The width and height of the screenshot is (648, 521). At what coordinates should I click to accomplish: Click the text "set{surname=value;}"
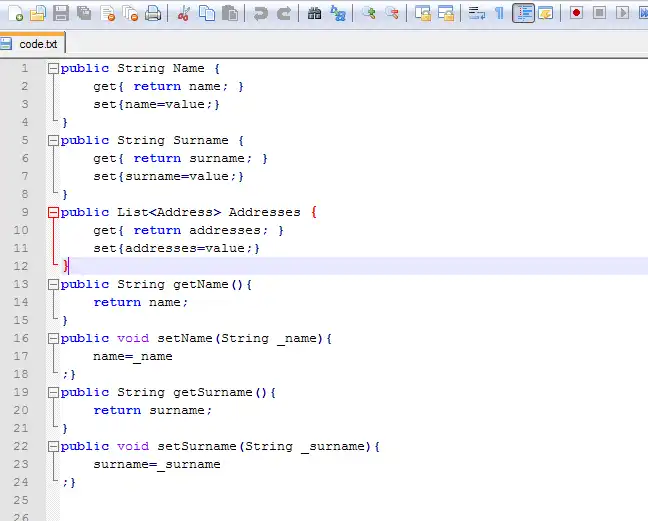168,176
